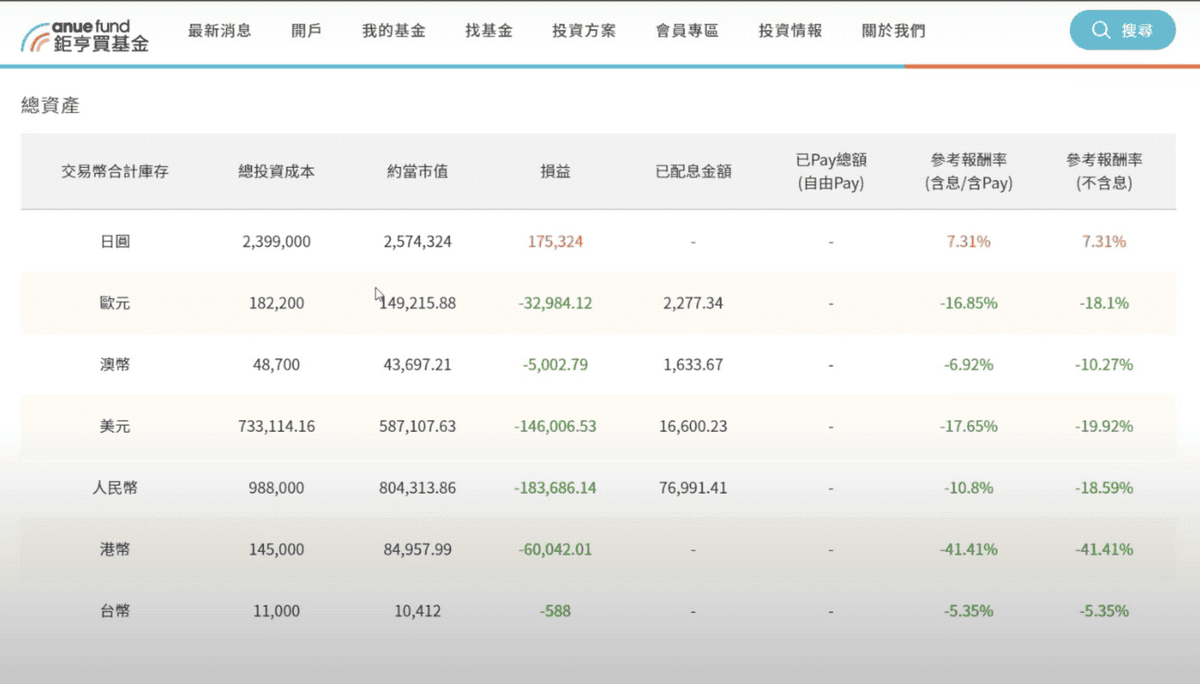Click the -10.27% return value
1200x684 pixels.
pos(1105,365)
